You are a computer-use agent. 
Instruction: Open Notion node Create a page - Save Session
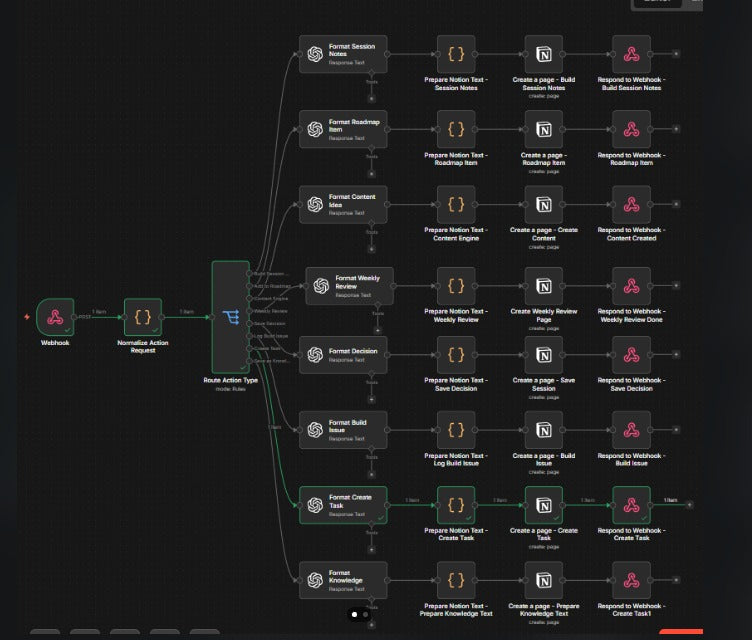coord(544,355)
